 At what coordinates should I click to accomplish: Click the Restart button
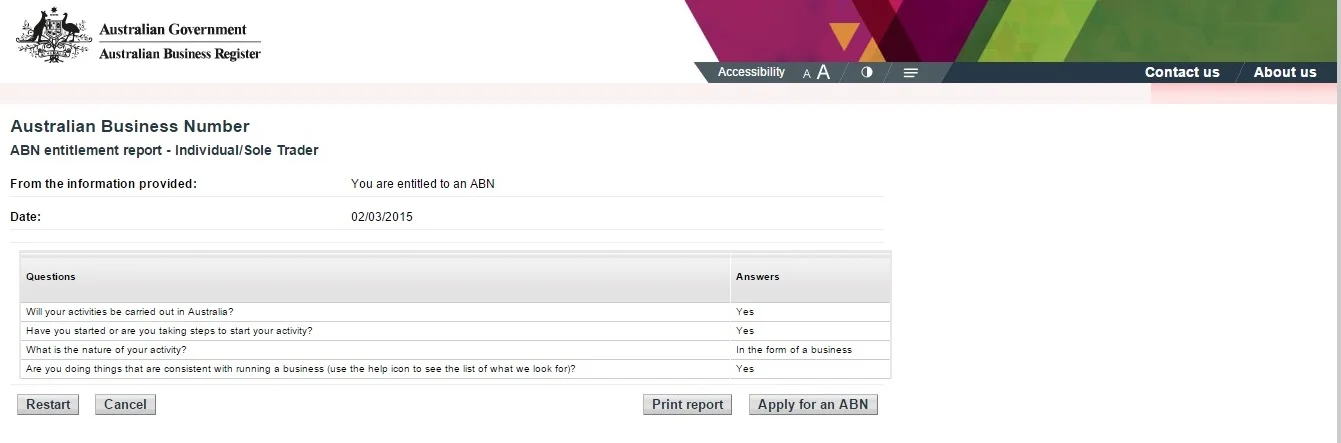pyautogui.click(x=48, y=405)
